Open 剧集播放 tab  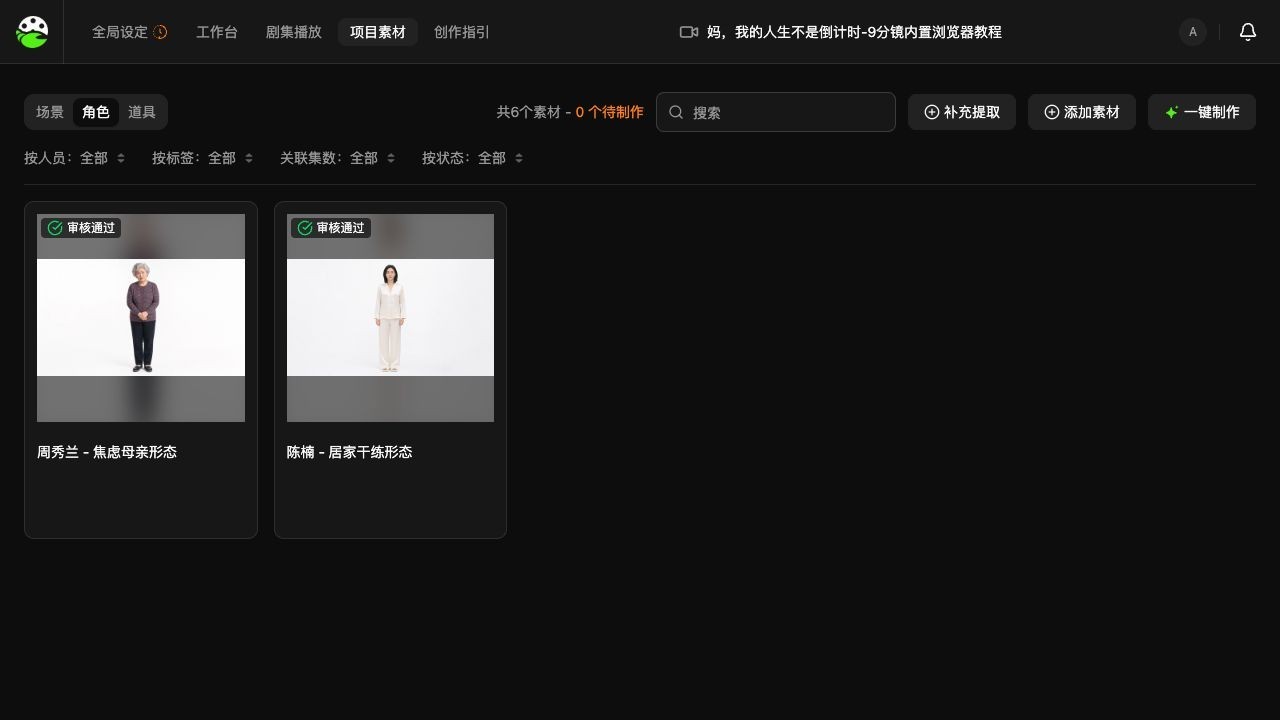point(294,32)
